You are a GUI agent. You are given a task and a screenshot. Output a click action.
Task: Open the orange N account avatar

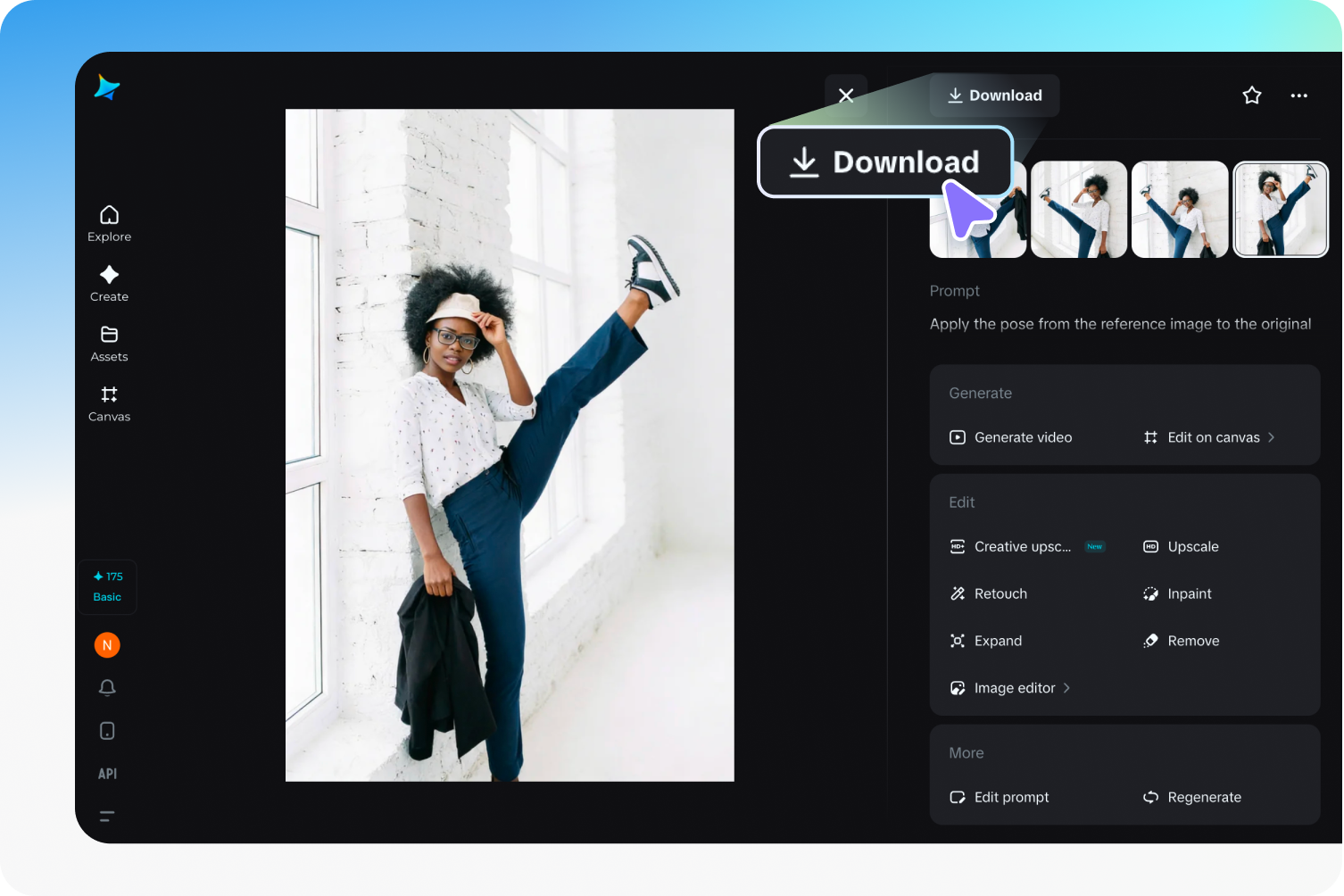click(x=107, y=644)
